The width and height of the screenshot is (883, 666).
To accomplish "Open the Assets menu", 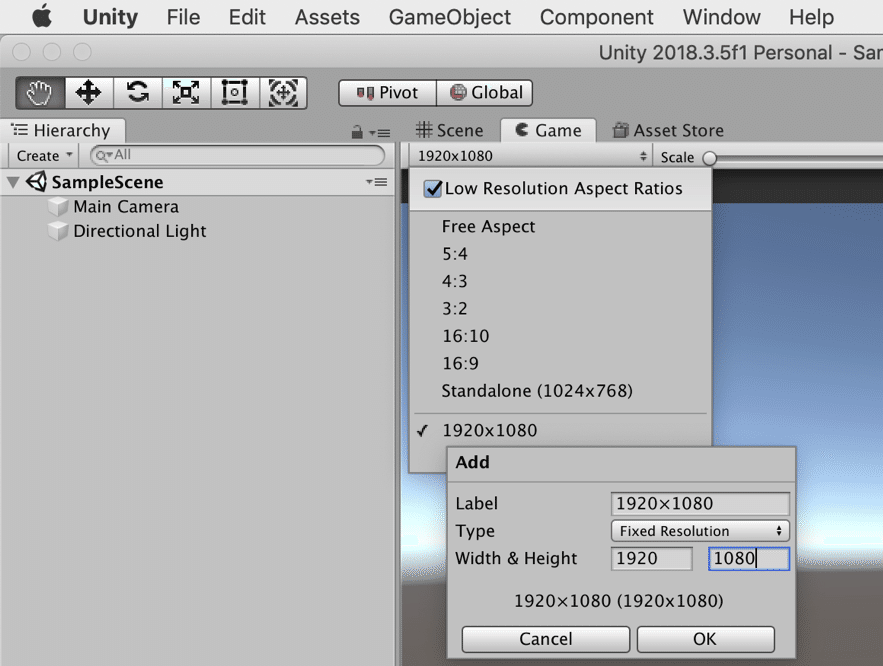I will click(327, 17).
